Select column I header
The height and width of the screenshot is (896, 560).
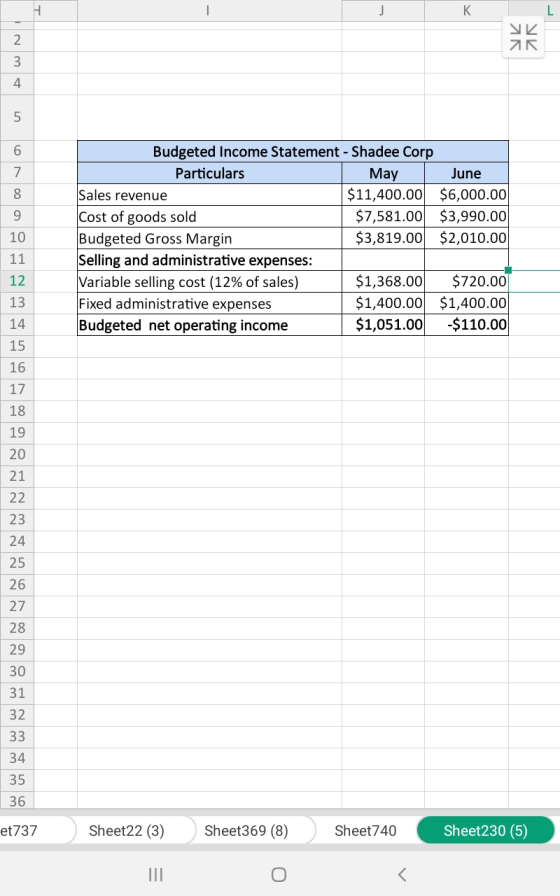coord(209,10)
